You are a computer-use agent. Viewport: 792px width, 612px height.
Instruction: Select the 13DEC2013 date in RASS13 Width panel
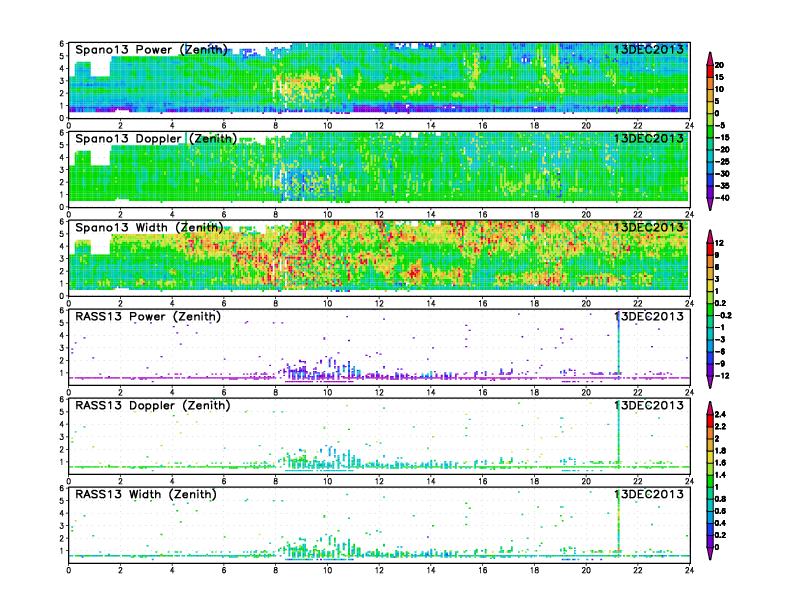649,494
